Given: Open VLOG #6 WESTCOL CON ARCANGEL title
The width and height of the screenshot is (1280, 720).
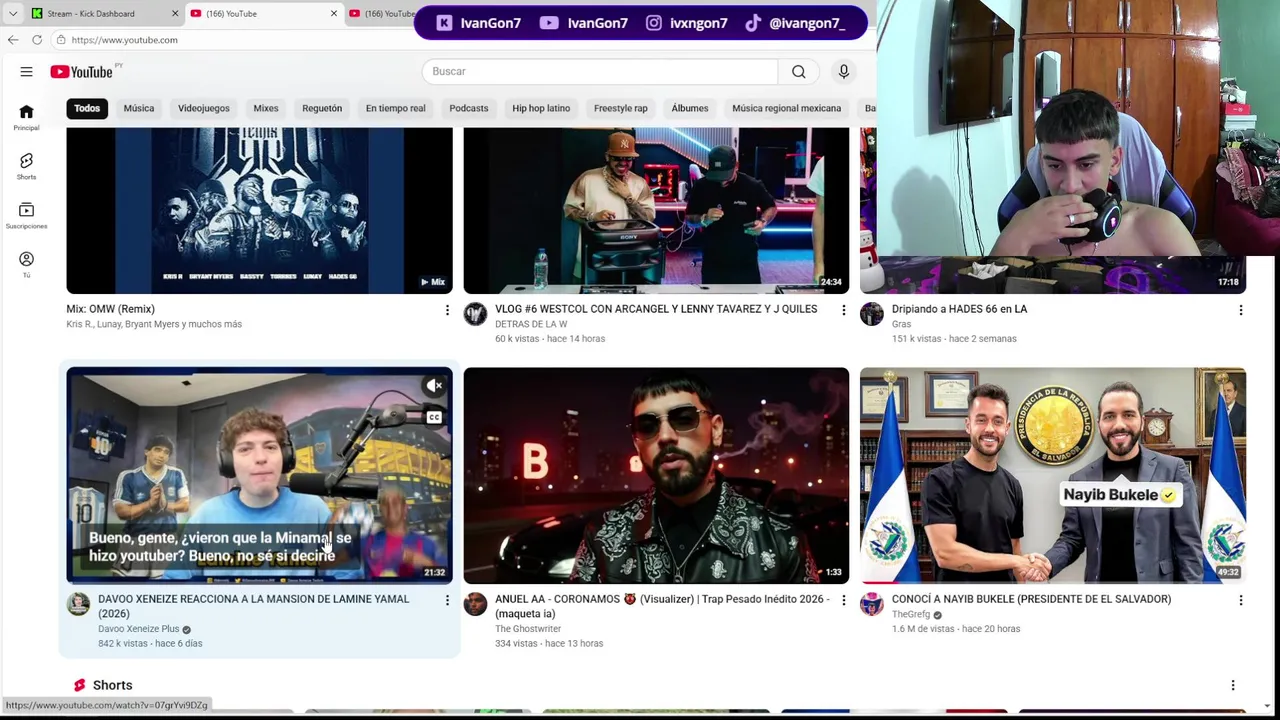Looking at the screenshot, I should pos(656,309).
